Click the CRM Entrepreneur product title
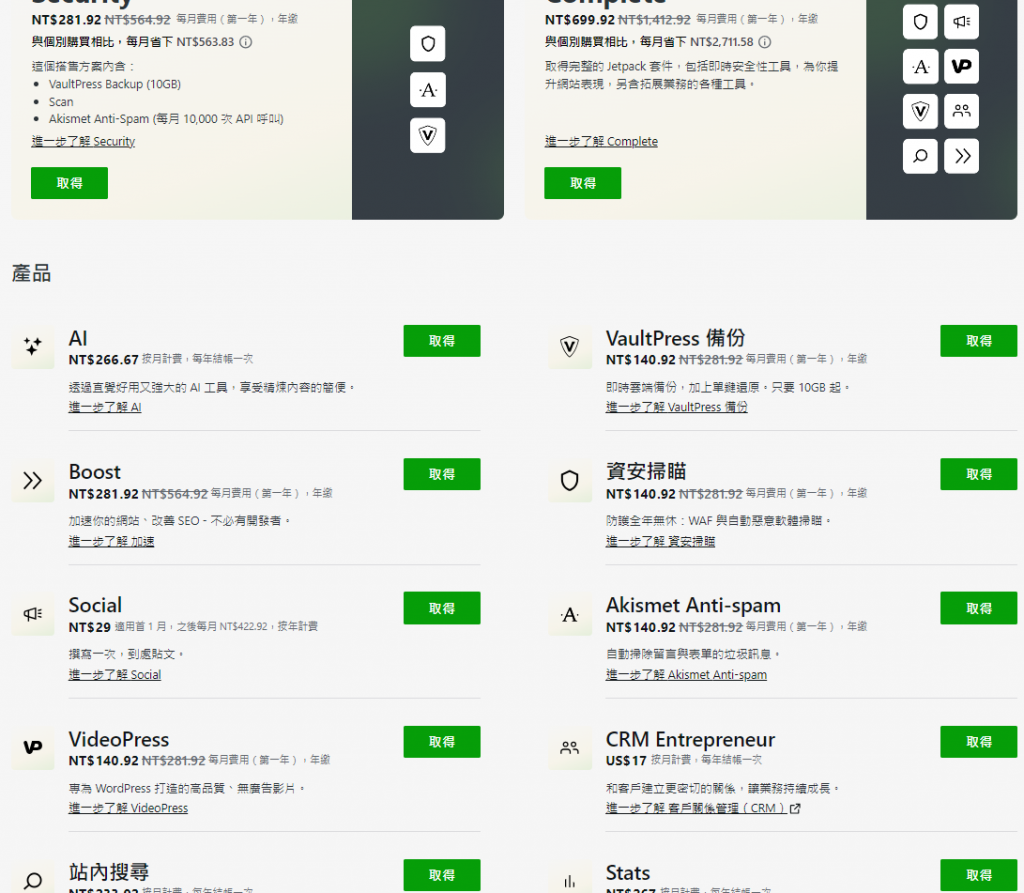1024x893 pixels. [x=690, y=739]
